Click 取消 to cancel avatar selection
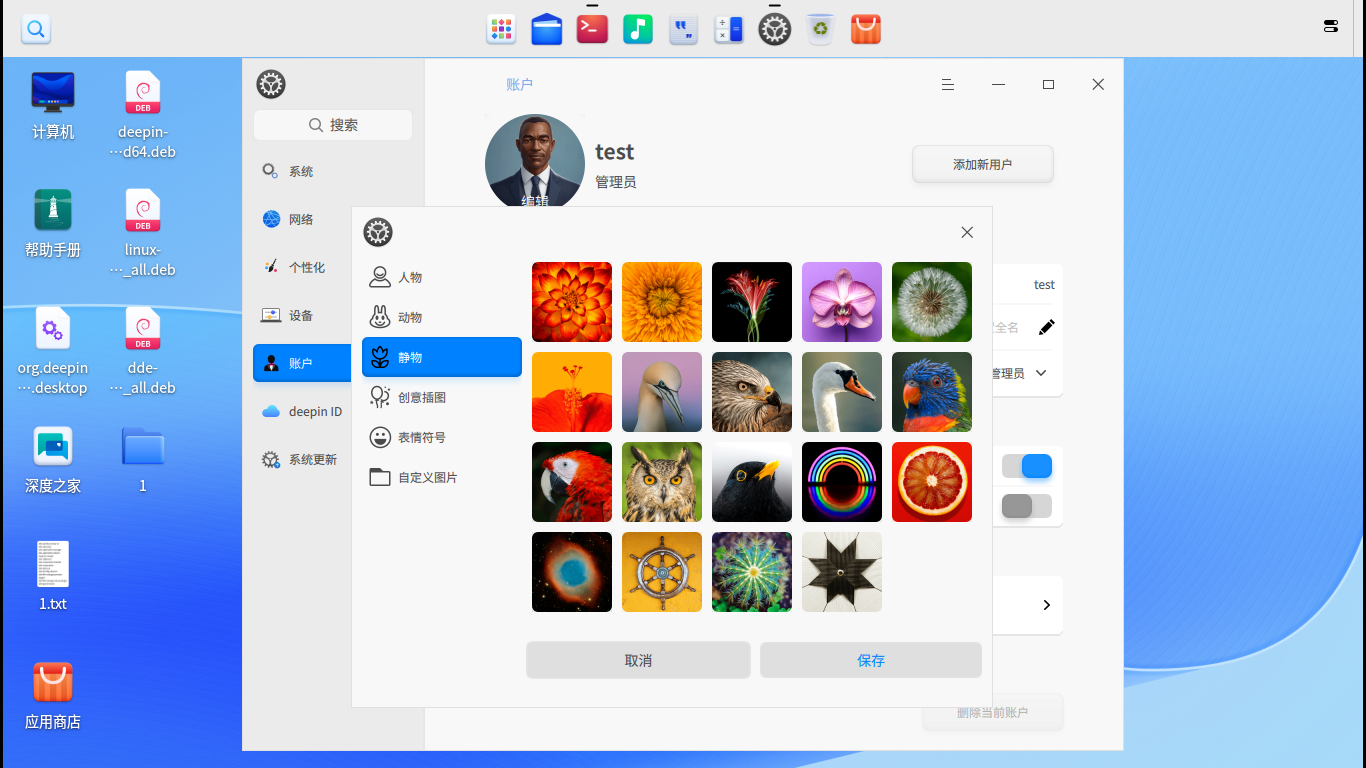This screenshot has height=768, width=1366. click(x=638, y=660)
